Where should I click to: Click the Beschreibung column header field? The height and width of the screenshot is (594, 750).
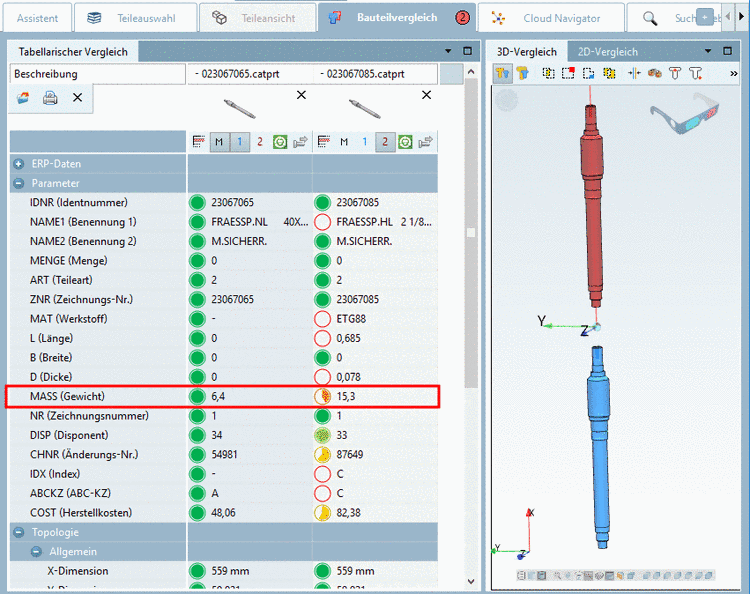point(98,74)
